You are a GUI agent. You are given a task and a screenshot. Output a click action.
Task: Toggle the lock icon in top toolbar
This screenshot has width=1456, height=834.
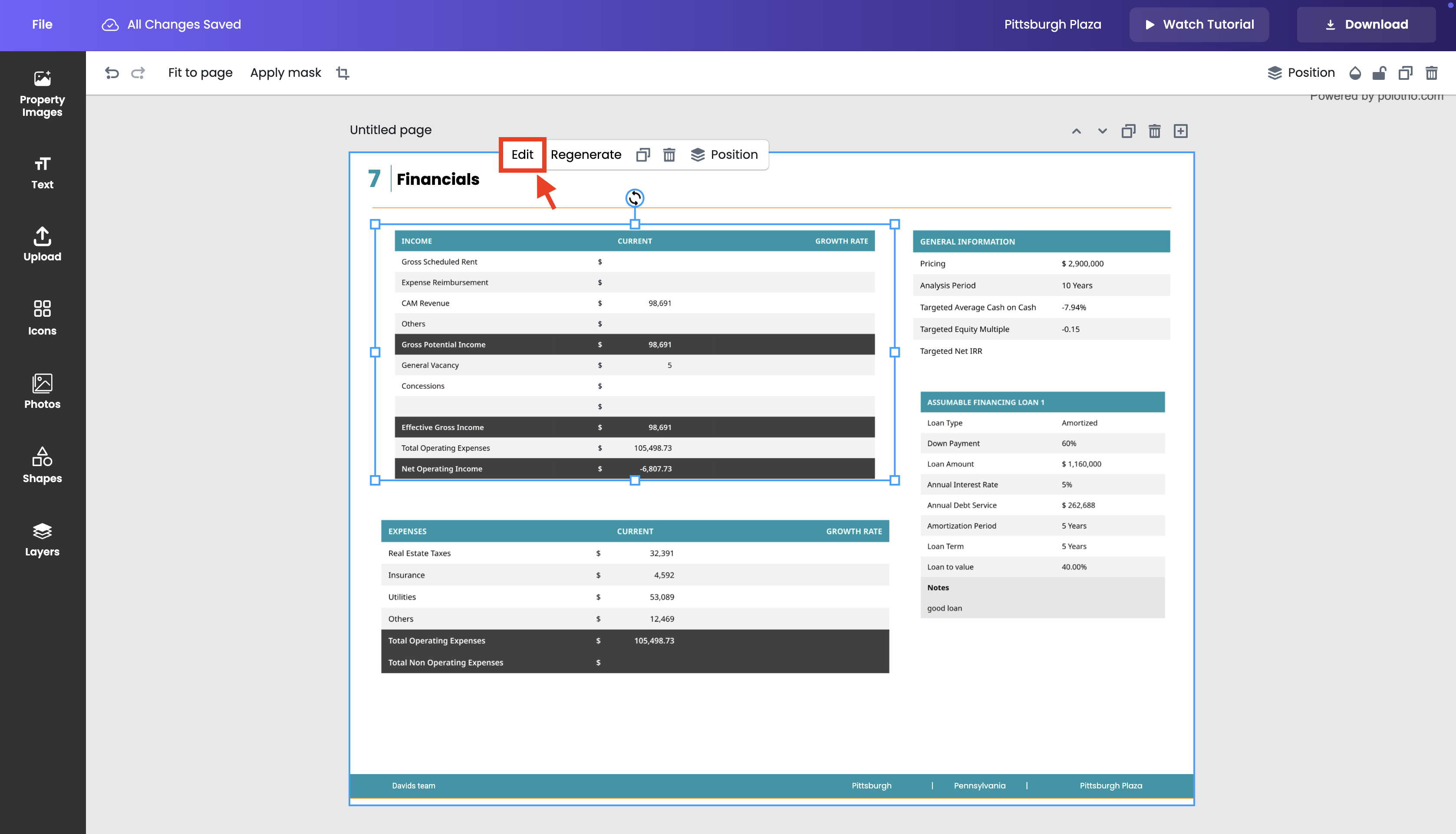click(1380, 73)
